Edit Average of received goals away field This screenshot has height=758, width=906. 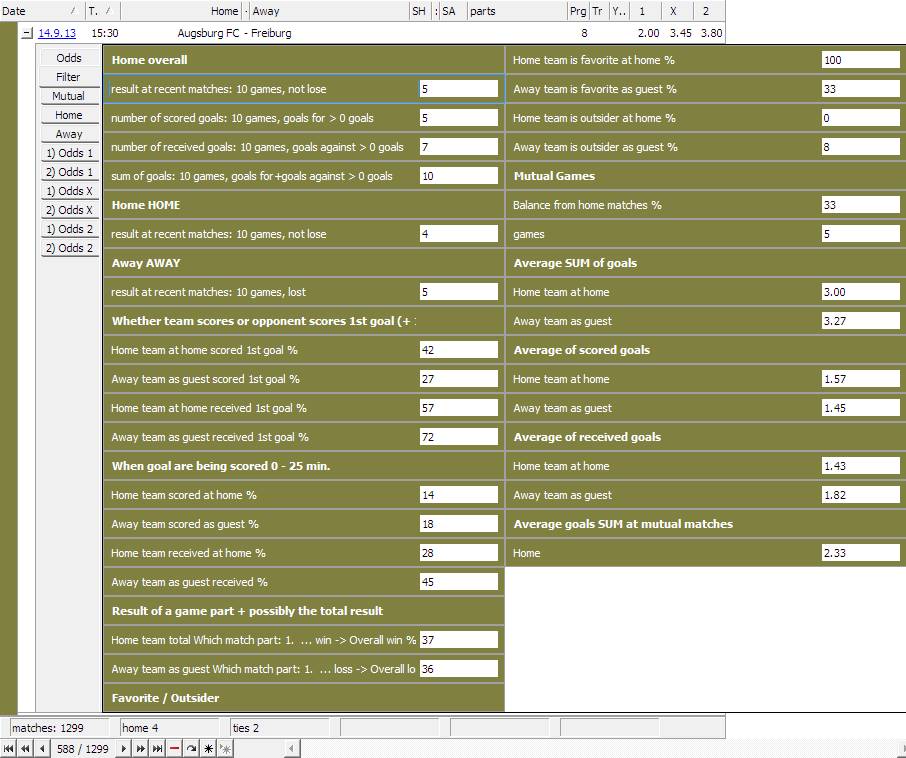pos(861,495)
